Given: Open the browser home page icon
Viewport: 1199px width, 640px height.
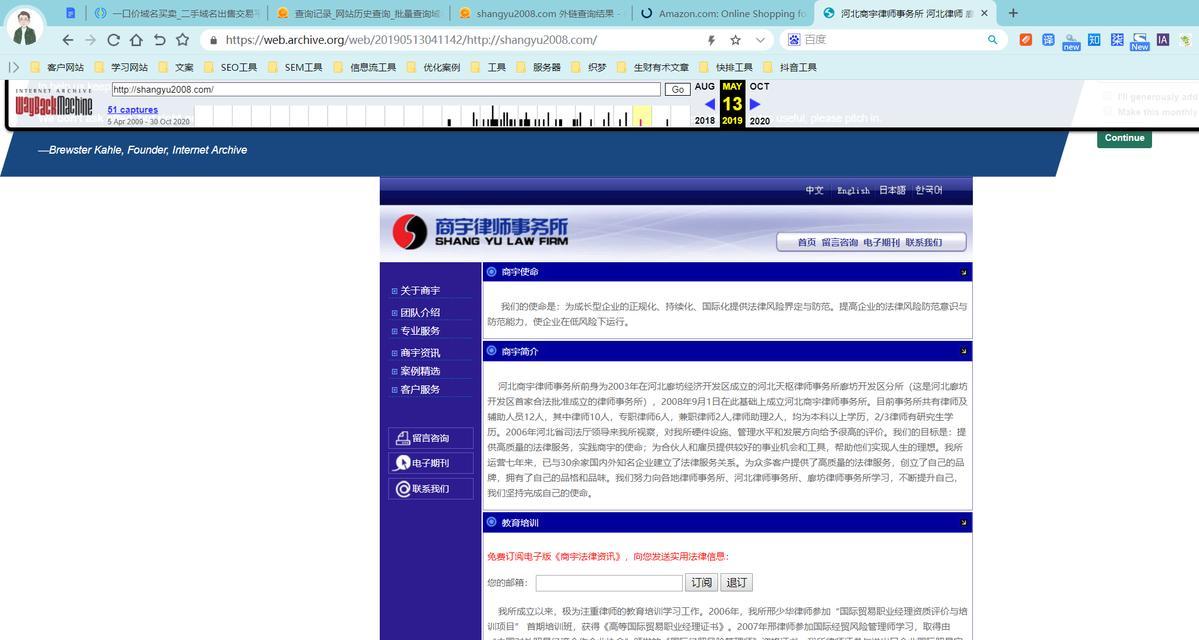Looking at the screenshot, I should pyautogui.click(x=136, y=40).
